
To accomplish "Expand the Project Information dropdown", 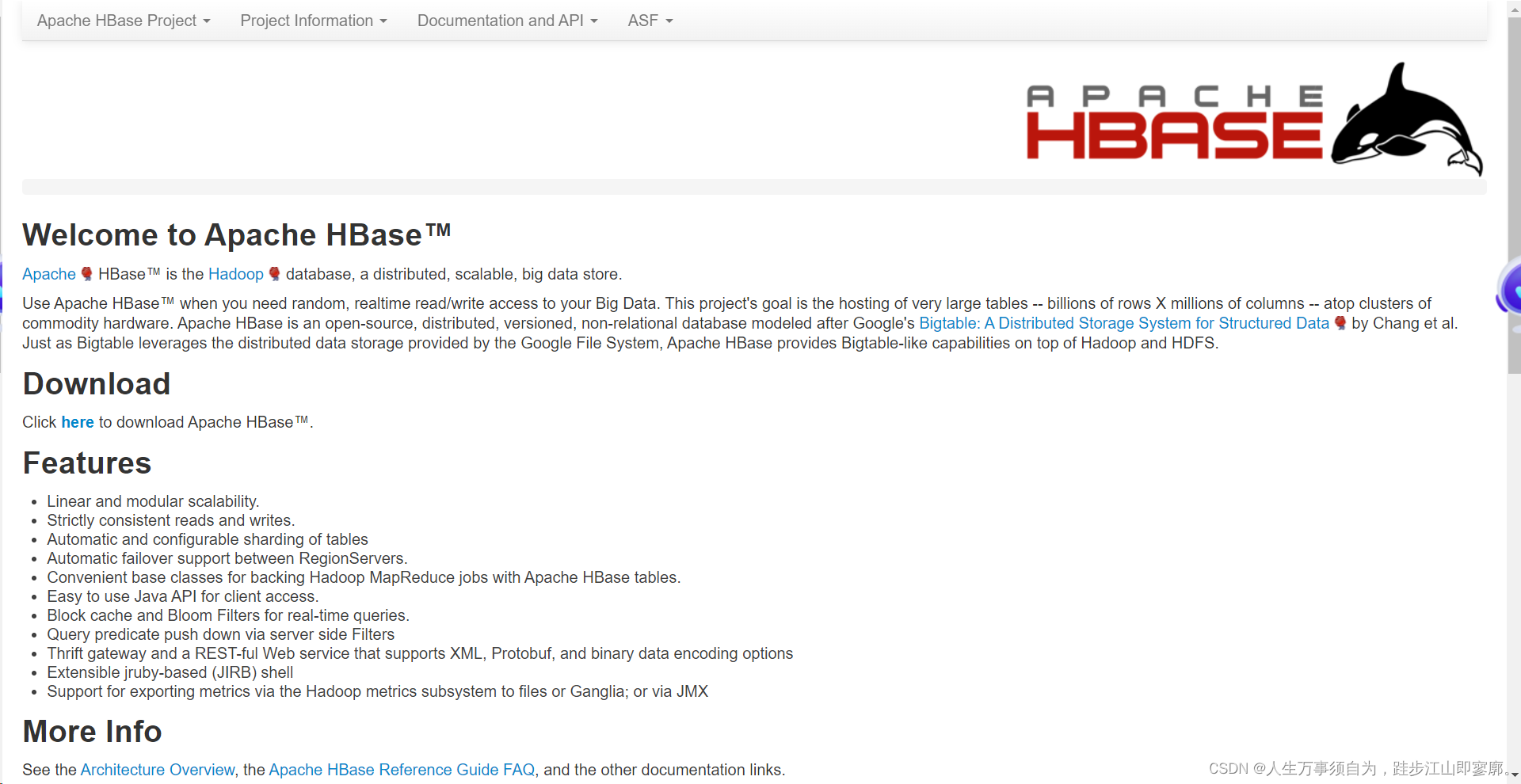I will [x=314, y=21].
